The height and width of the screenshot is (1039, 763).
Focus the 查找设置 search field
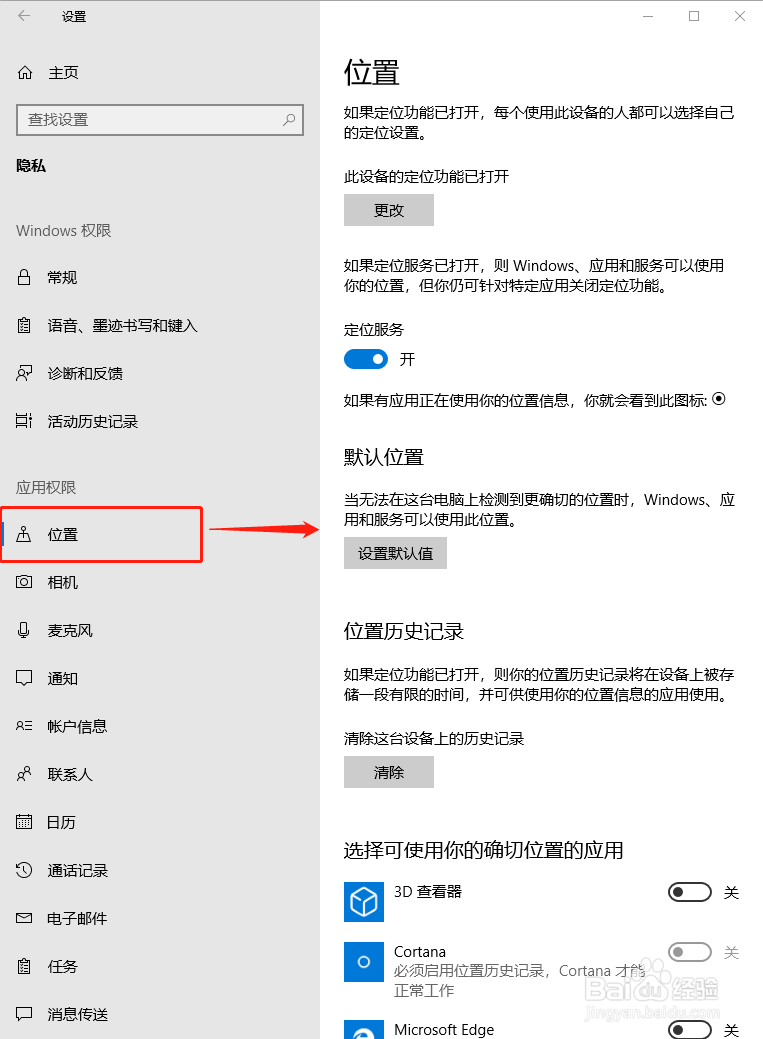[160, 120]
